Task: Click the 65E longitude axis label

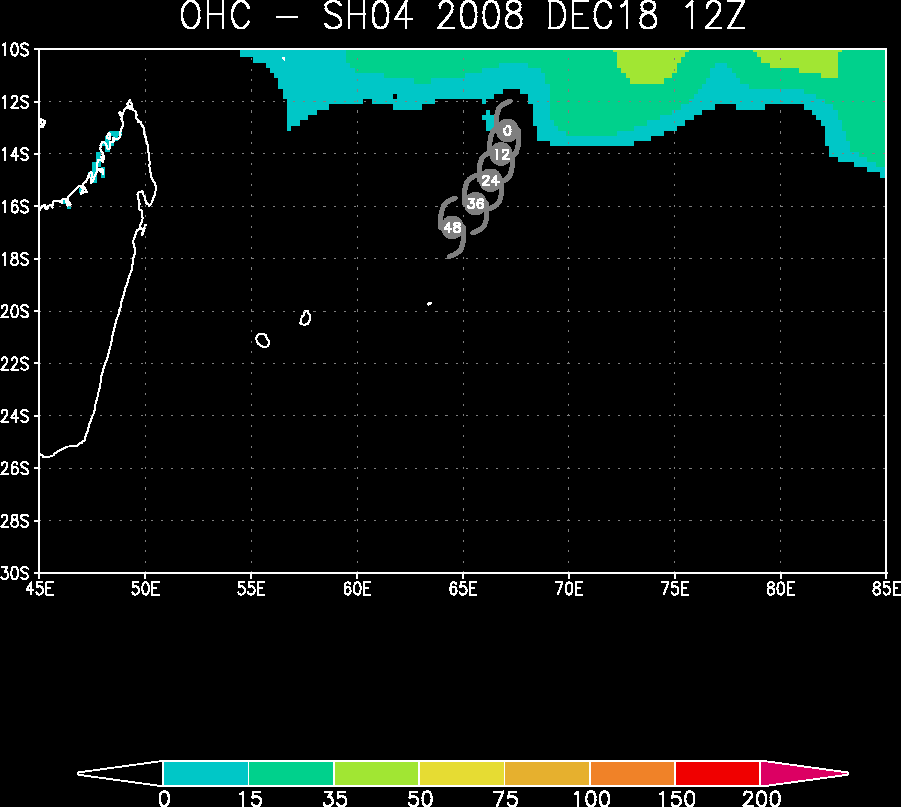Action: (463, 589)
